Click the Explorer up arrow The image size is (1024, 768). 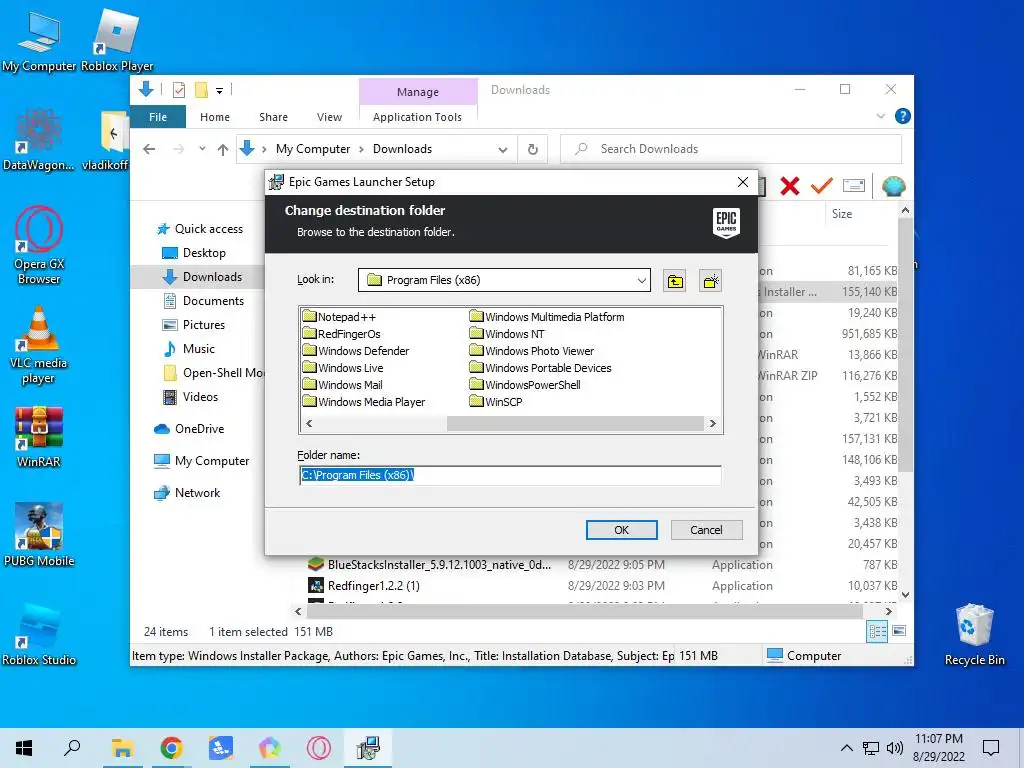223,150
